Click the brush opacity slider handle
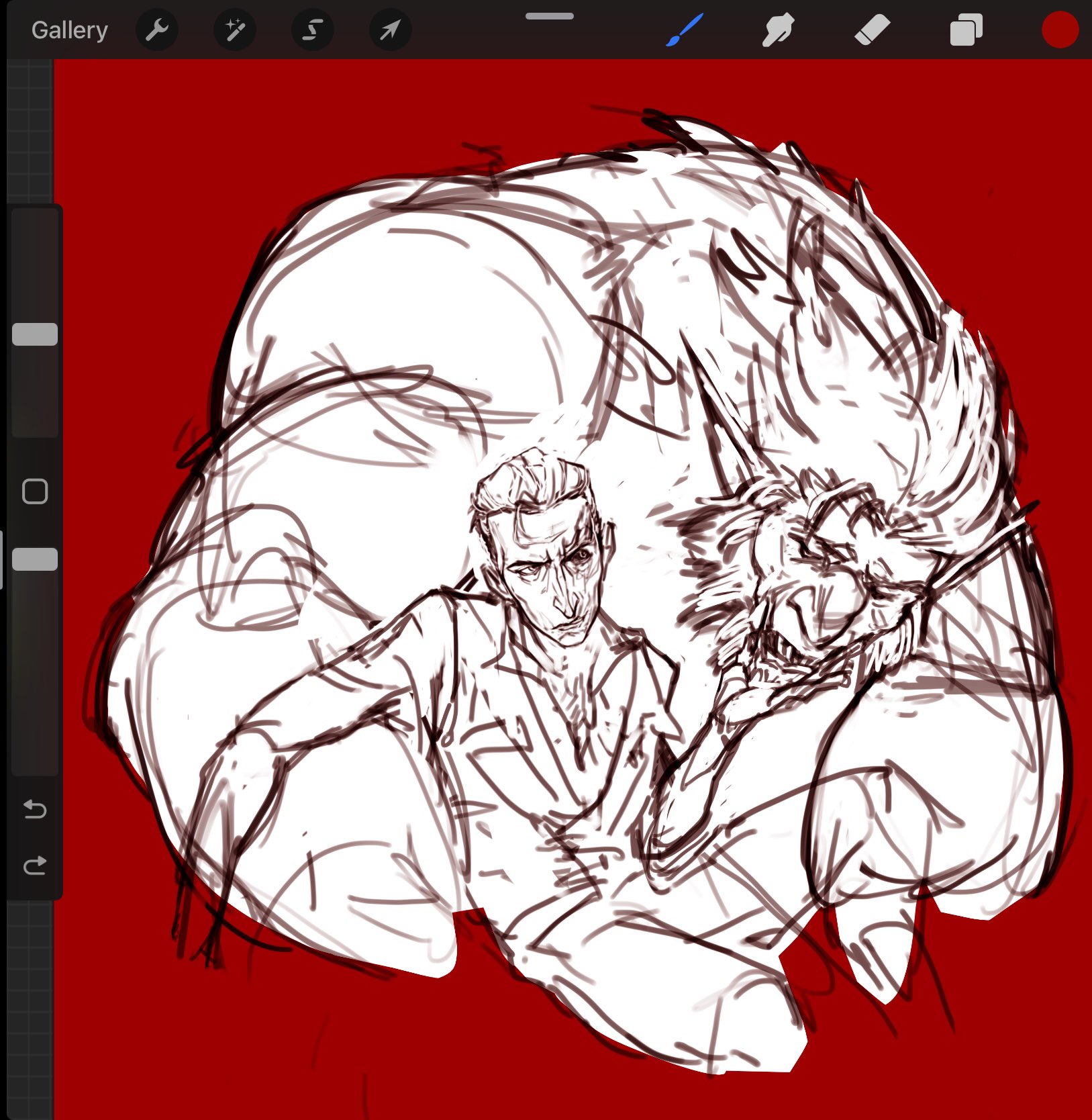1092x1120 pixels. (x=35, y=559)
